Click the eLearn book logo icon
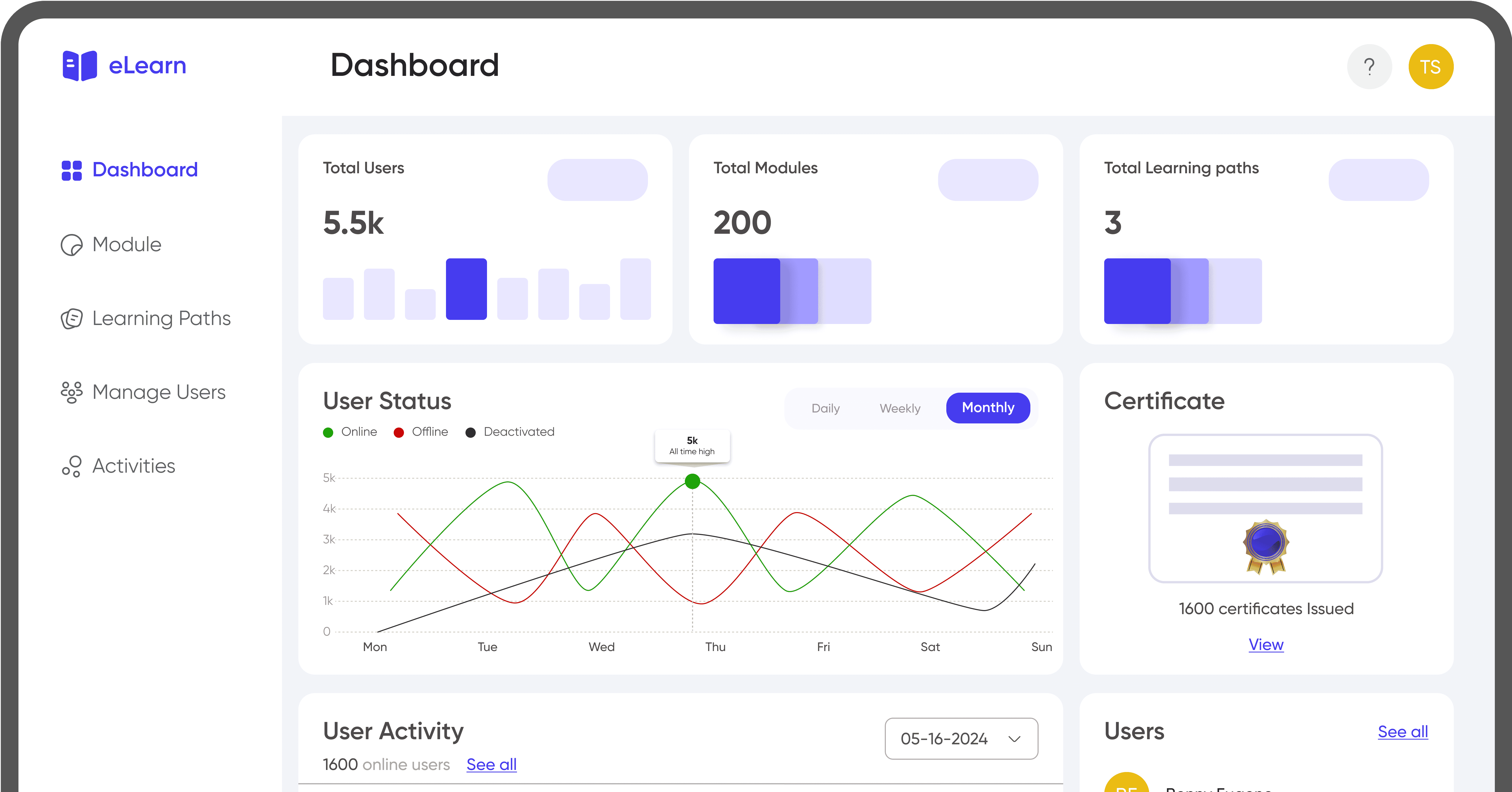This screenshot has height=792, width=1512. click(80, 66)
